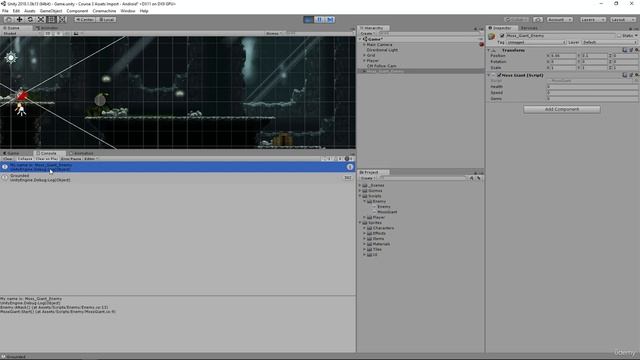
Task: Switch to the Services tab
Action: pyautogui.click(x=529, y=28)
